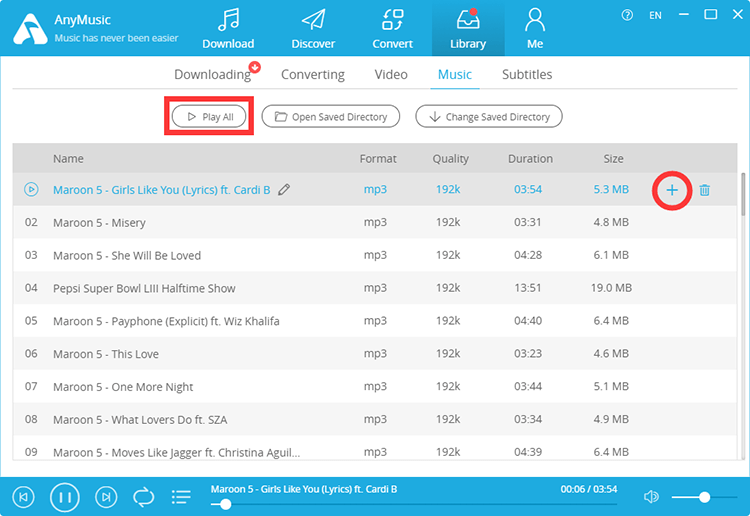Open the Library section
Screen dimensions: 750x516
point(468,29)
